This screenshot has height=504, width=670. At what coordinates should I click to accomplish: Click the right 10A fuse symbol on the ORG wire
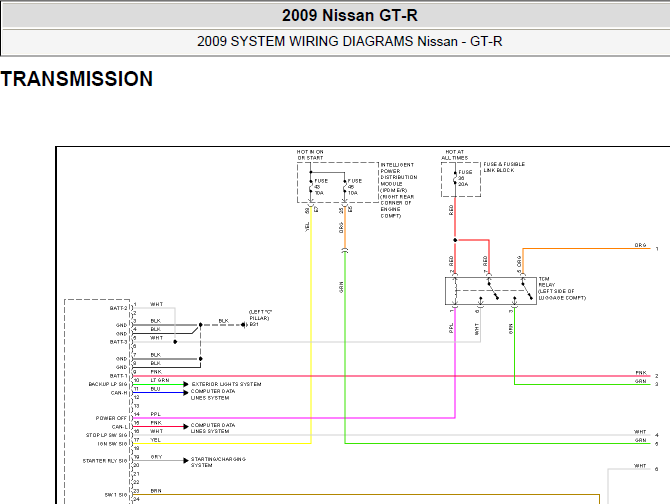[x=345, y=188]
